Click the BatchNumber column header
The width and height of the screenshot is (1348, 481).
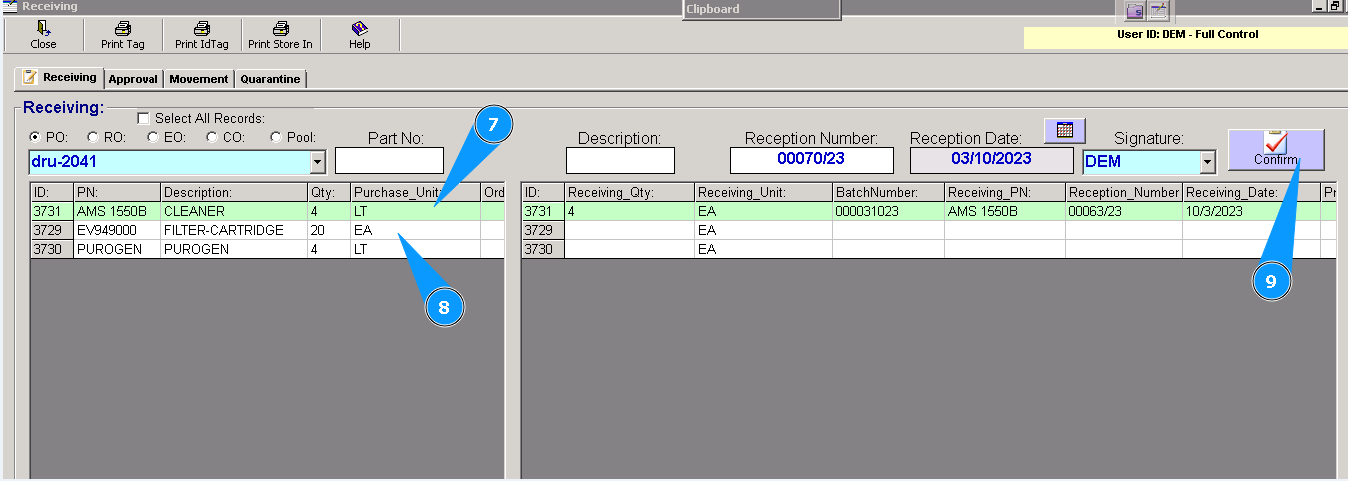(x=888, y=192)
